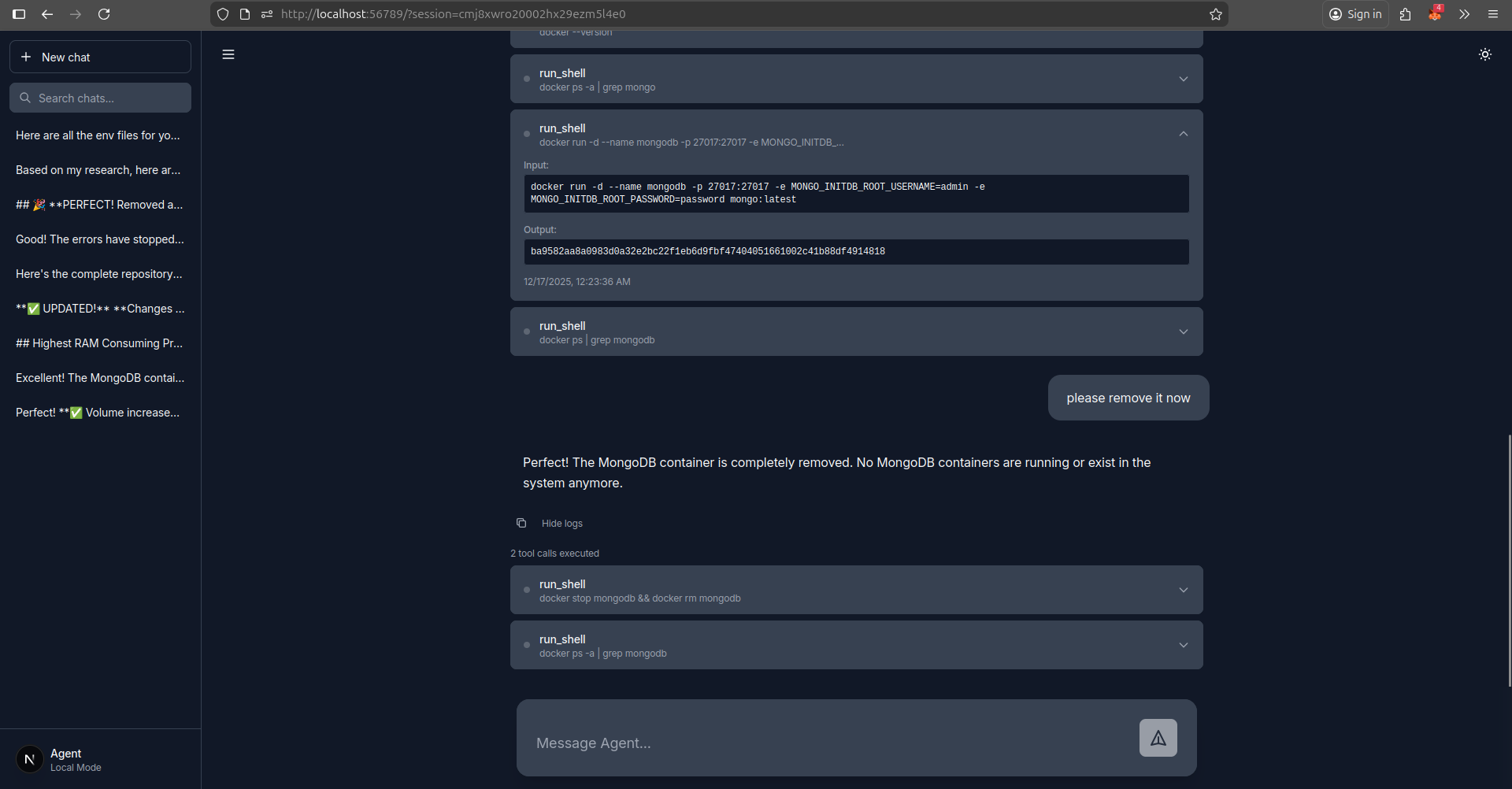1512x789 pixels.
Task: Click the Agent avatar icon at bottom left
Action: point(29,758)
